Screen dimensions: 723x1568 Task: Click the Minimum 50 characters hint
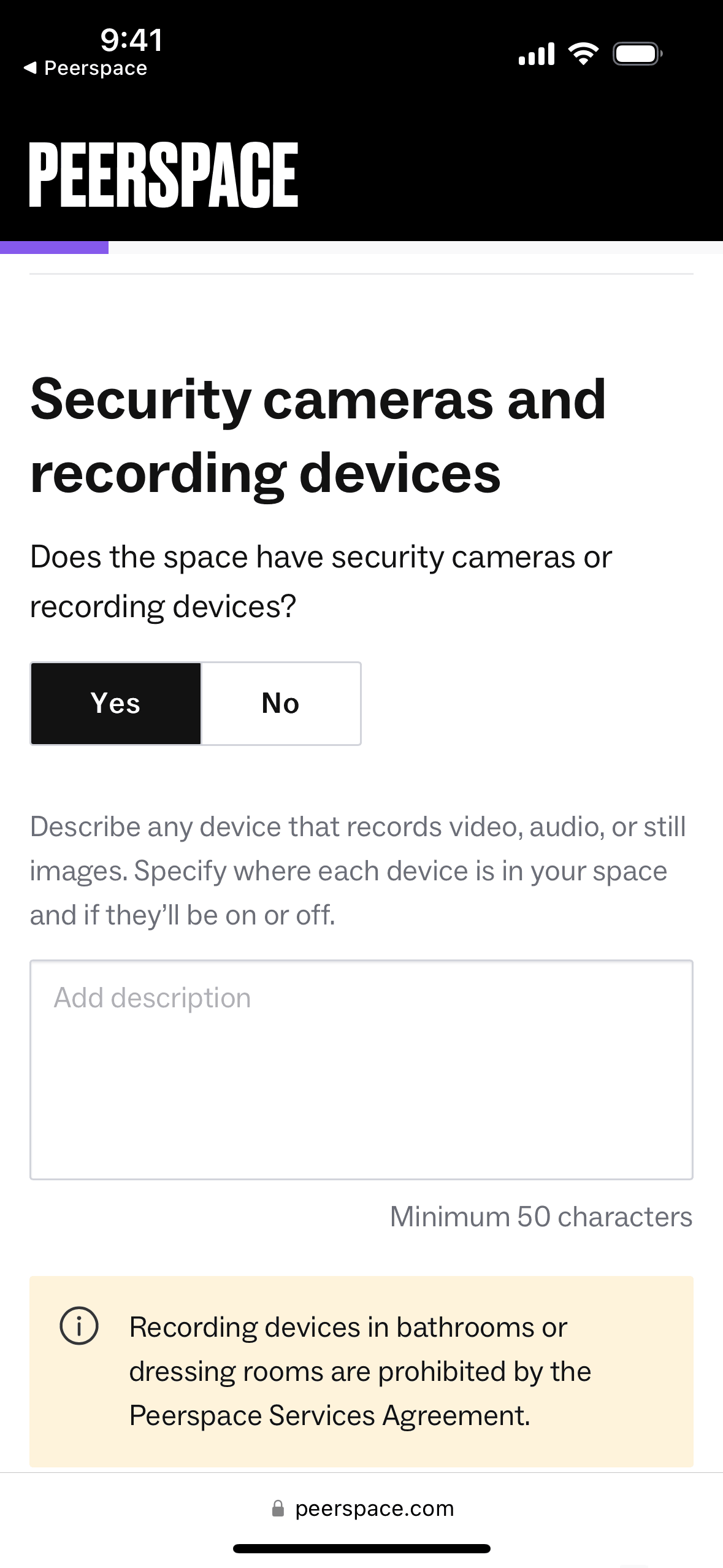[x=541, y=1216]
